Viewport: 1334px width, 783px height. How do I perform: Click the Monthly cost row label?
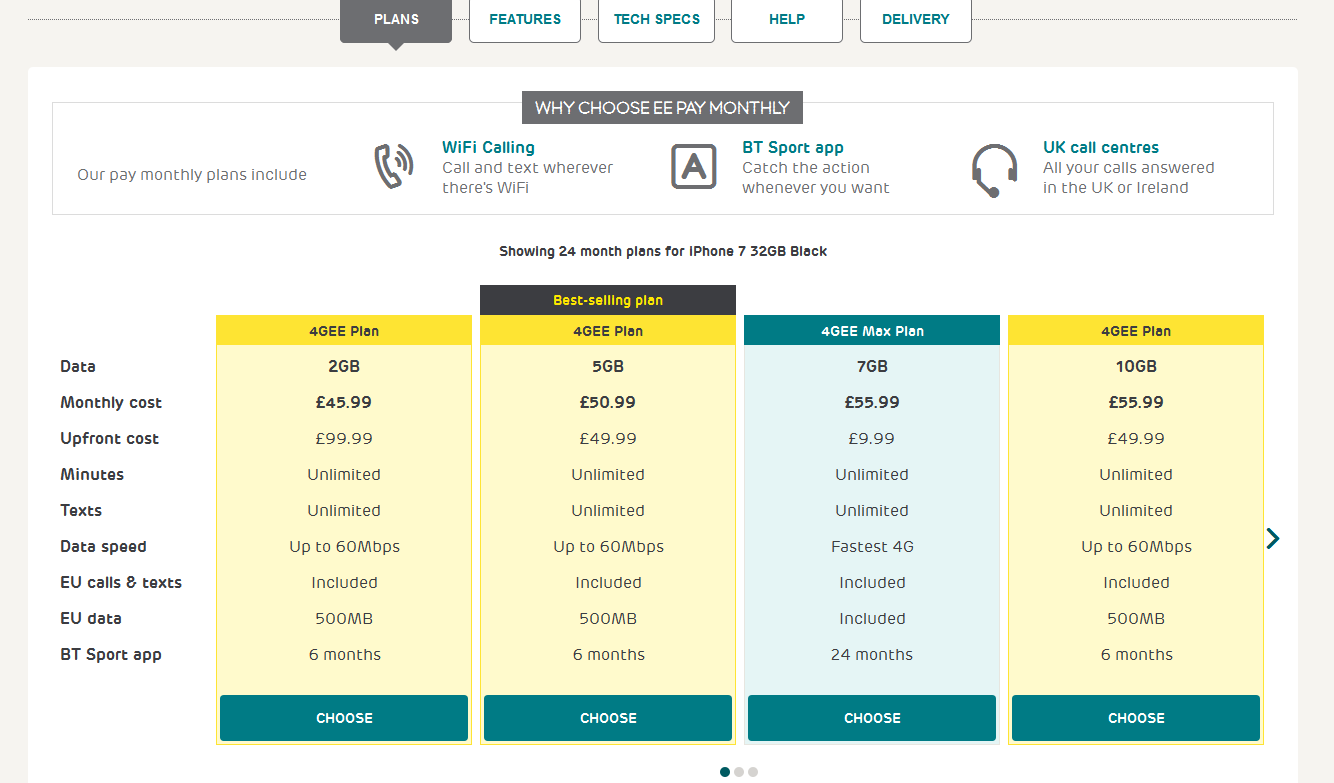pos(111,403)
